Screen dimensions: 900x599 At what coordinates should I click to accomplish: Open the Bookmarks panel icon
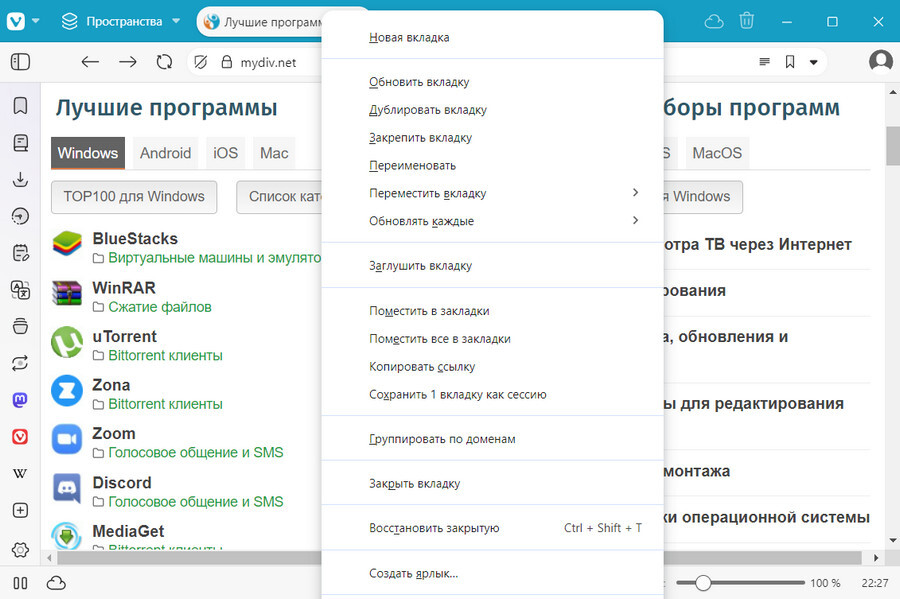point(20,106)
